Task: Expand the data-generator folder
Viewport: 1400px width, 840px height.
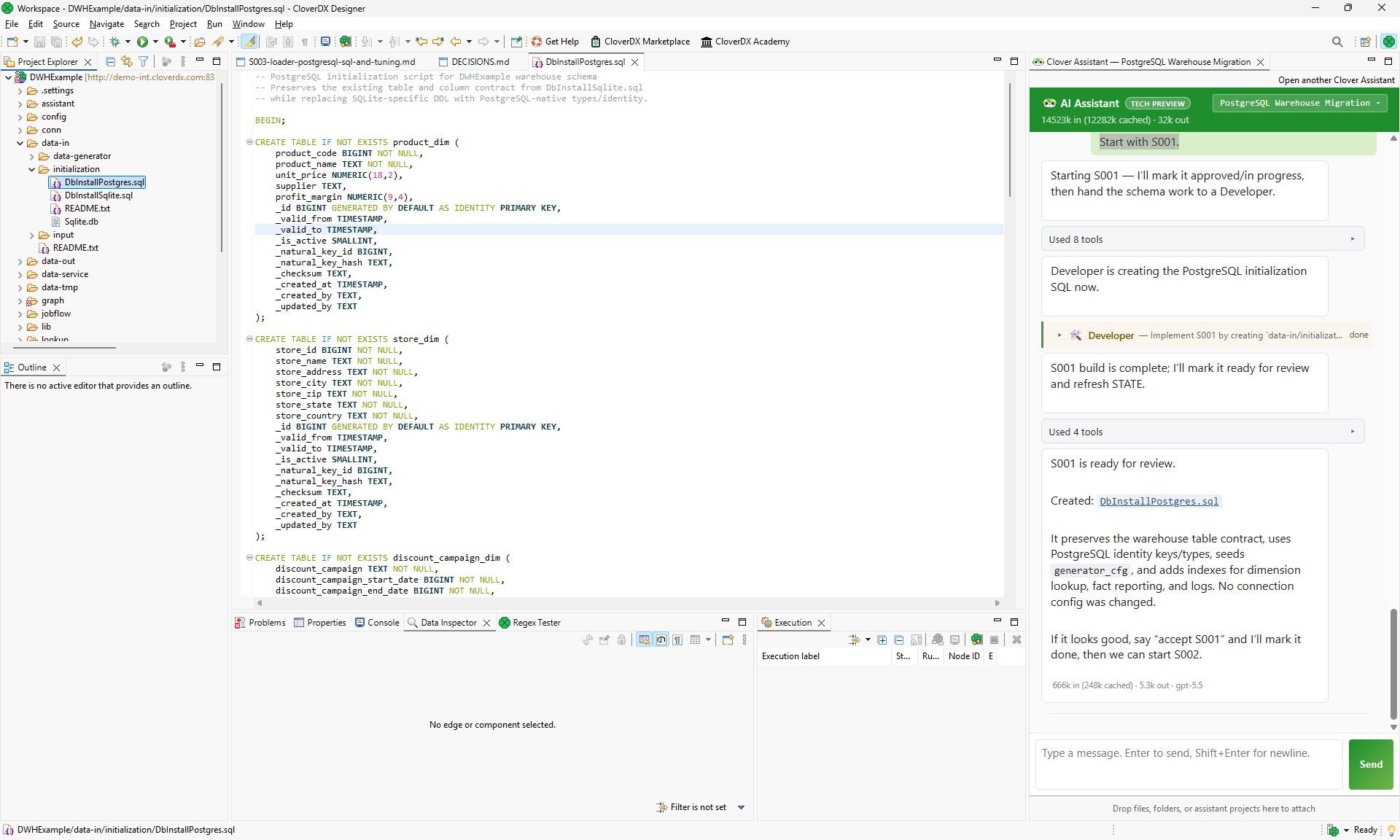Action: (x=32, y=156)
